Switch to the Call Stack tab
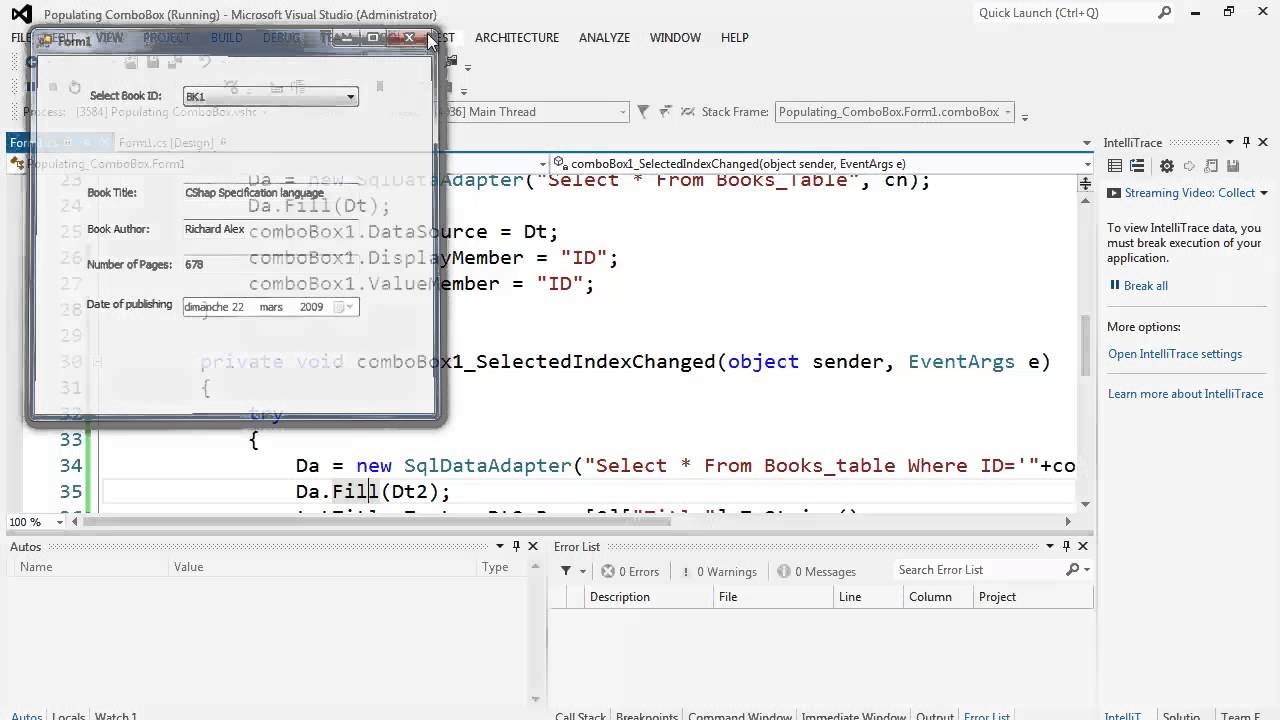 (x=580, y=715)
